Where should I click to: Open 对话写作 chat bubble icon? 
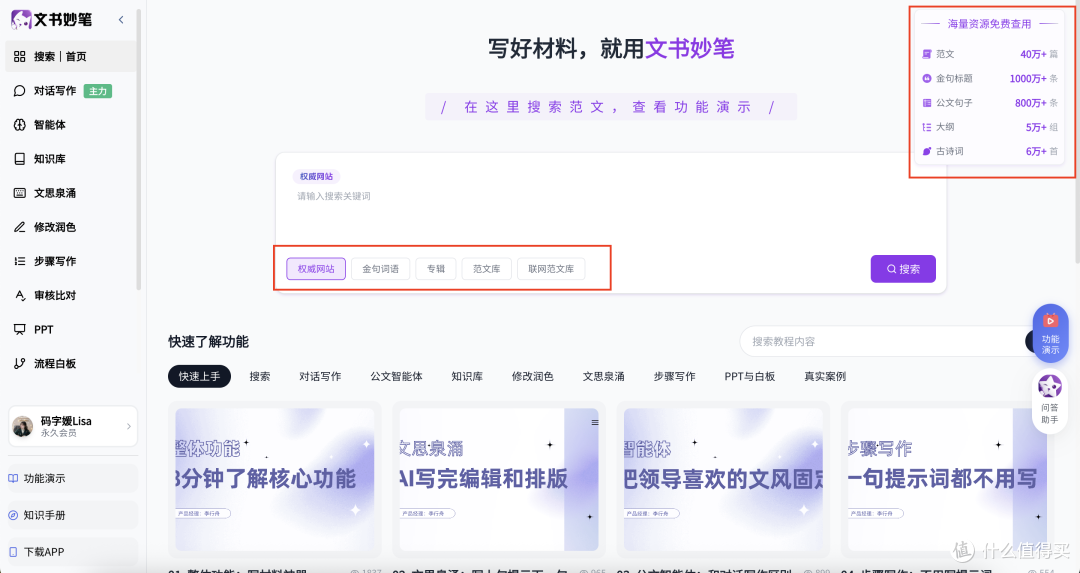click(x=19, y=90)
